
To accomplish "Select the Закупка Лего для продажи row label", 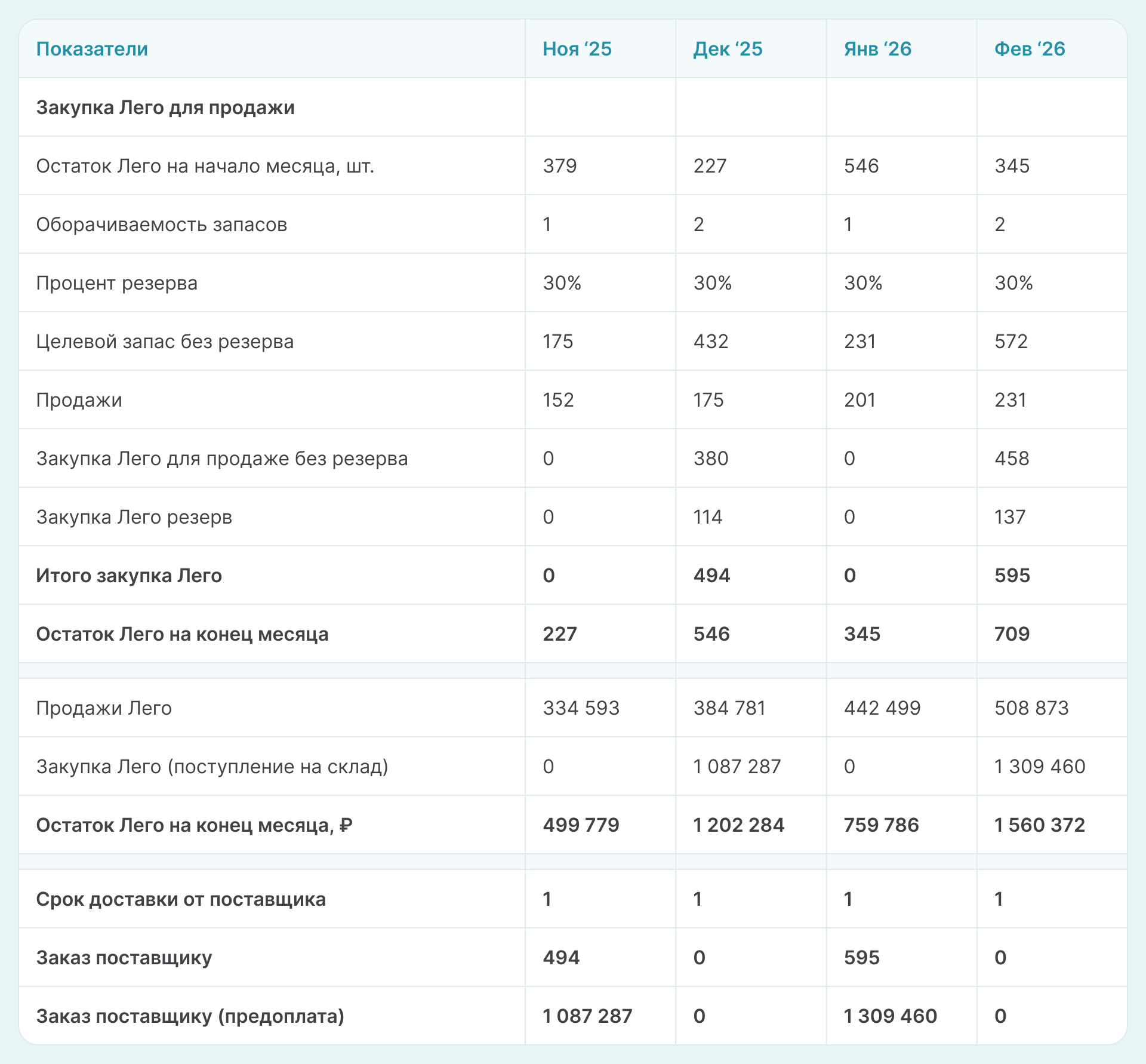I will [165, 107].
